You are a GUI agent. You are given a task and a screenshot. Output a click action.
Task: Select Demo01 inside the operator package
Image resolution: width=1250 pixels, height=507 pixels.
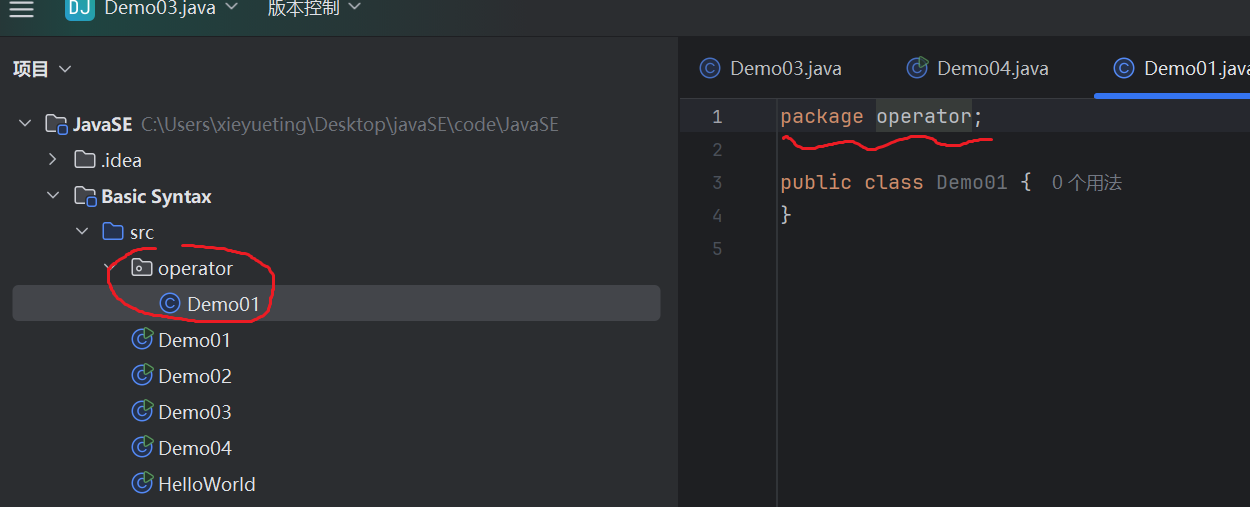click(x=223, y=304)
